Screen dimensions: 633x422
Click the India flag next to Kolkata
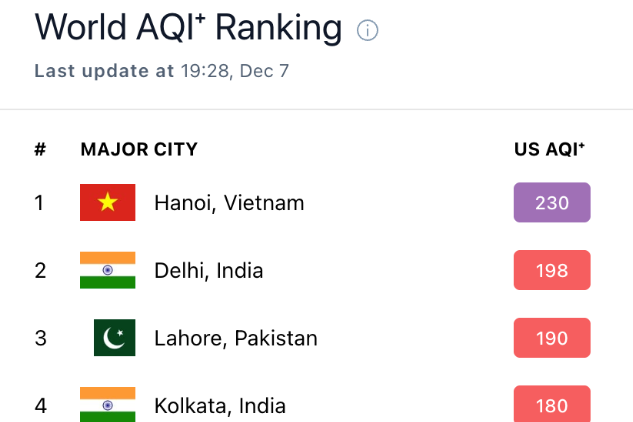click(107, 404)
